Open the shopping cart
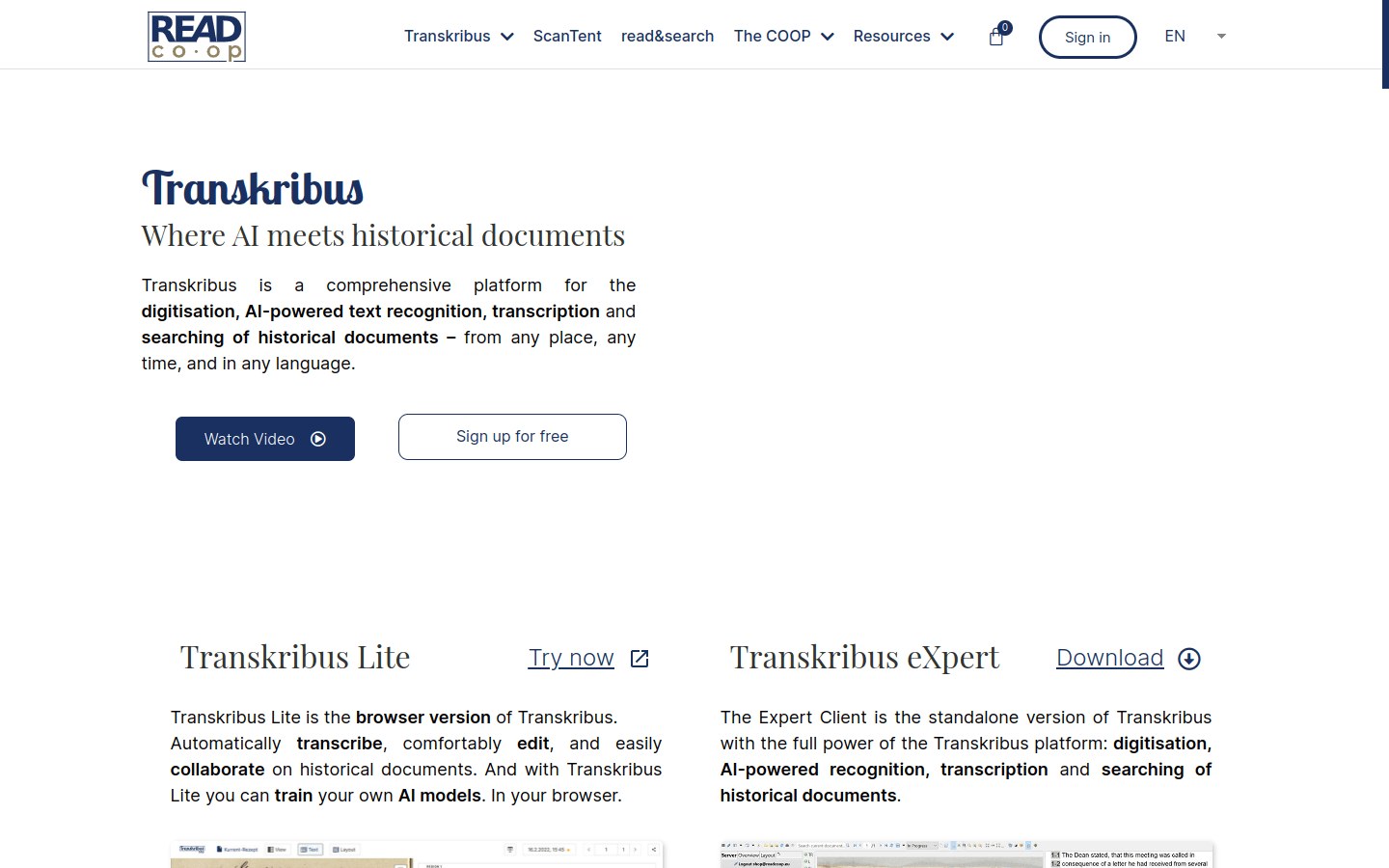 tap(996, 37)
